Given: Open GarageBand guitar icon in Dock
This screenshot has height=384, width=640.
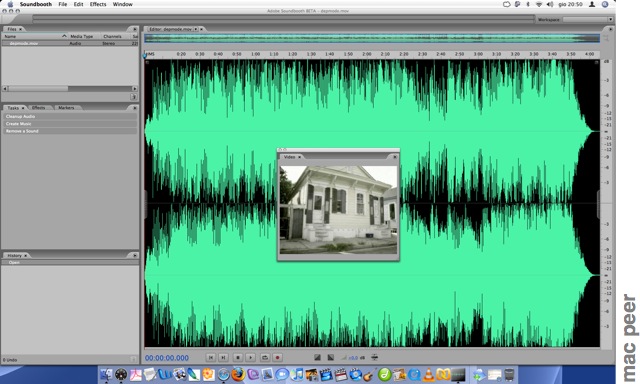Looking at the screenshot, I should coord(369,374).
